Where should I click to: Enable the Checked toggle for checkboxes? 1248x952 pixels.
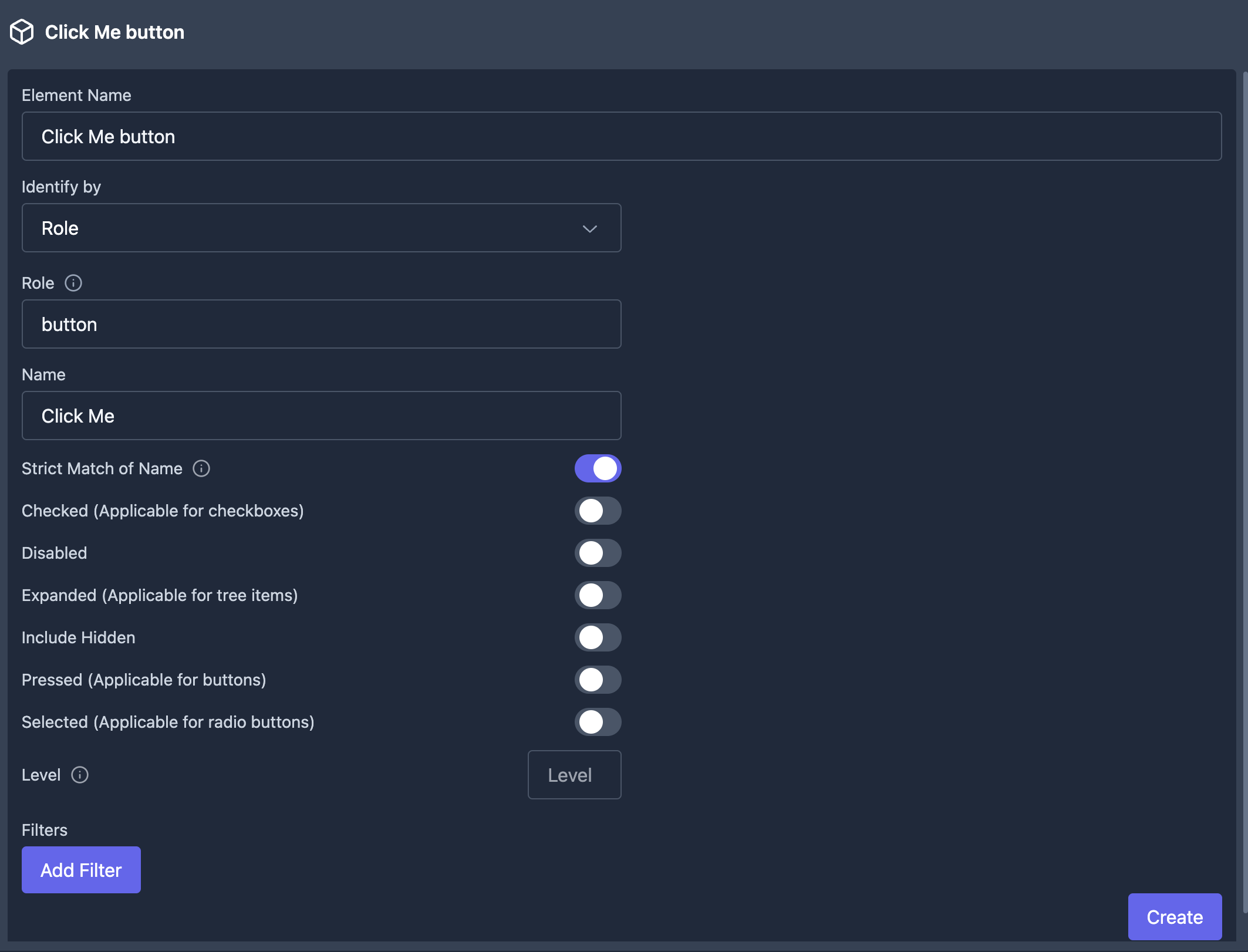[x=598, y=511]
